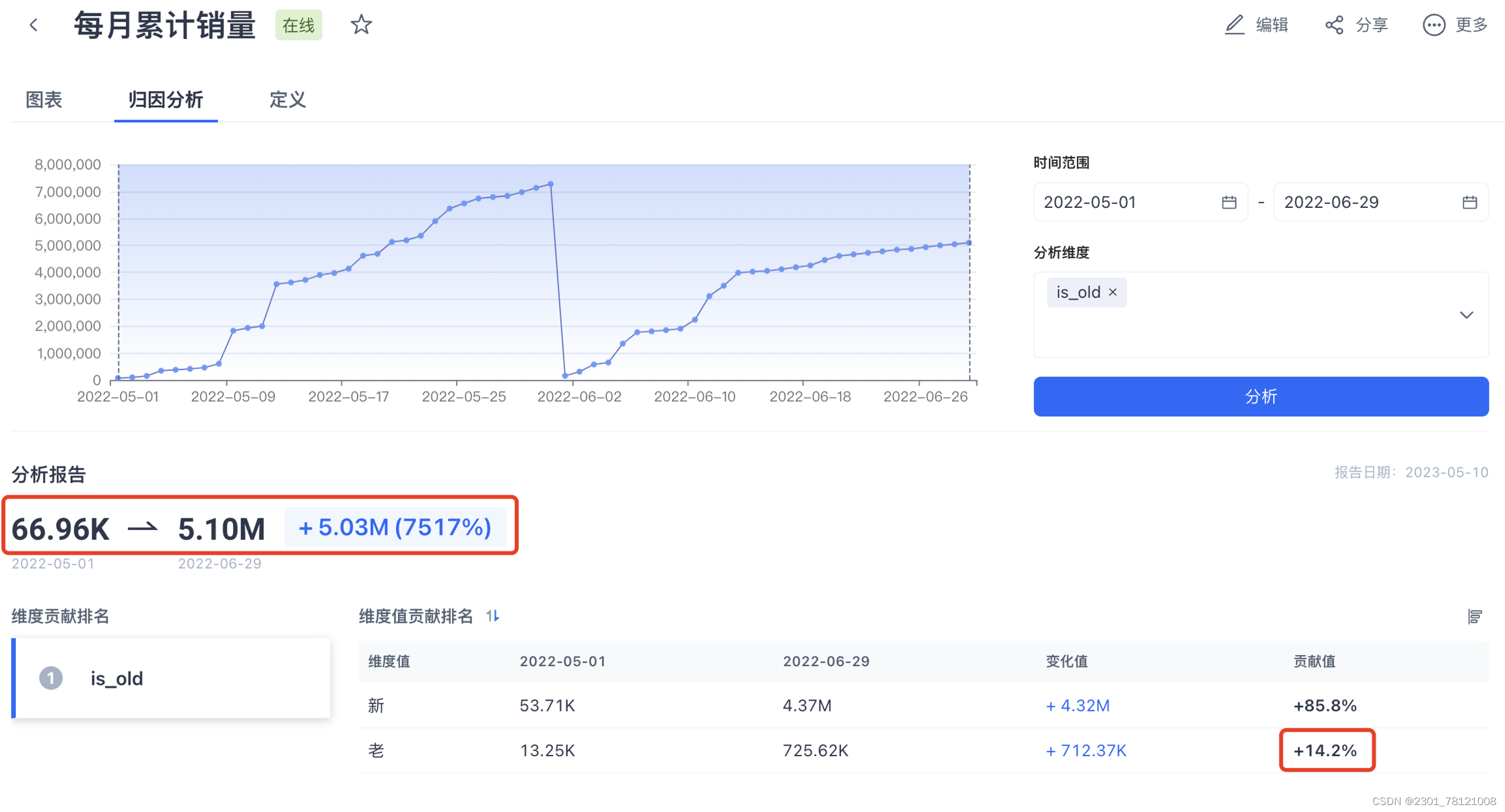Click the 老 dimension value row
The image size is (1505, 812).
(924, 750)
